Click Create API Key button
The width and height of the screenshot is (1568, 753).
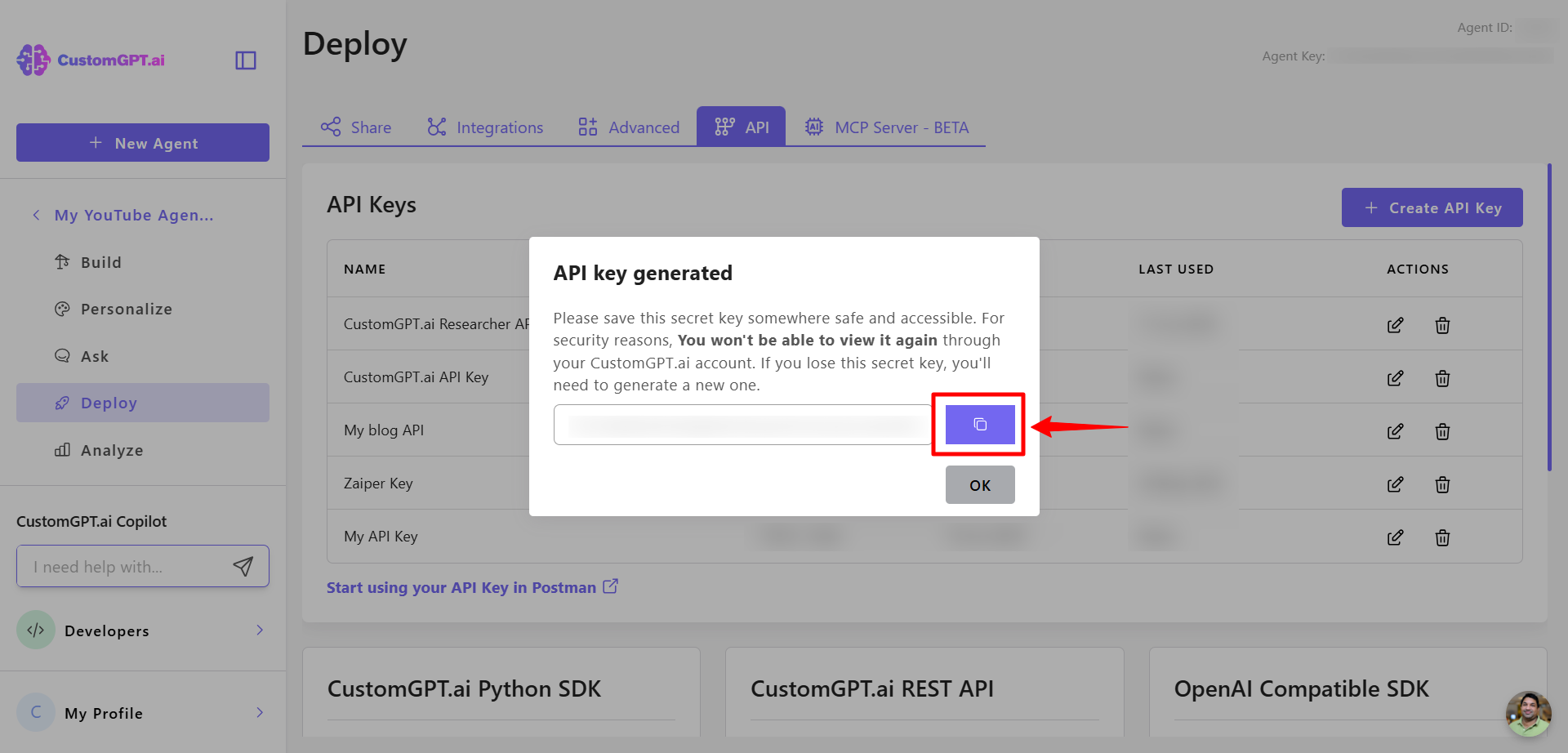click(x=1432, y=207)
